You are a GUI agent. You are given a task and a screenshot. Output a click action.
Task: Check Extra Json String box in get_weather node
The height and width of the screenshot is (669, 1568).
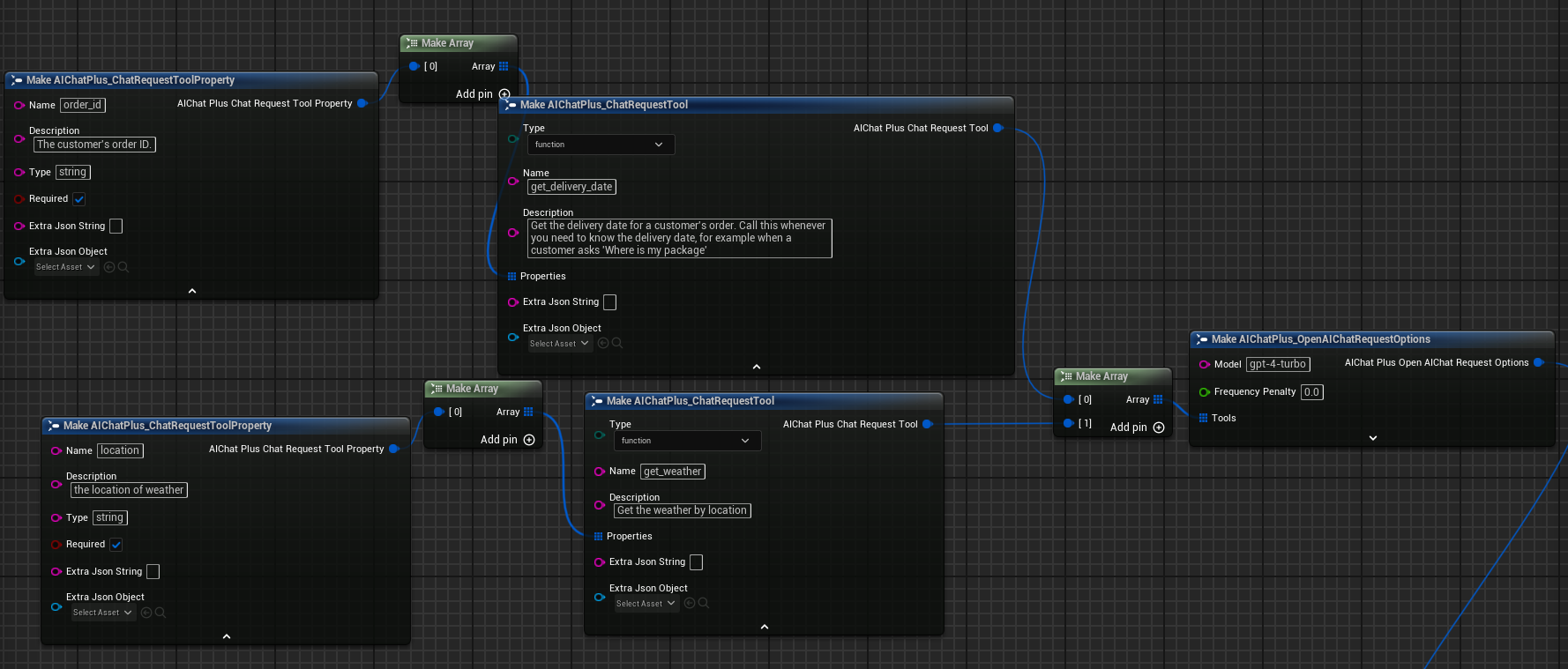(696, 562)
